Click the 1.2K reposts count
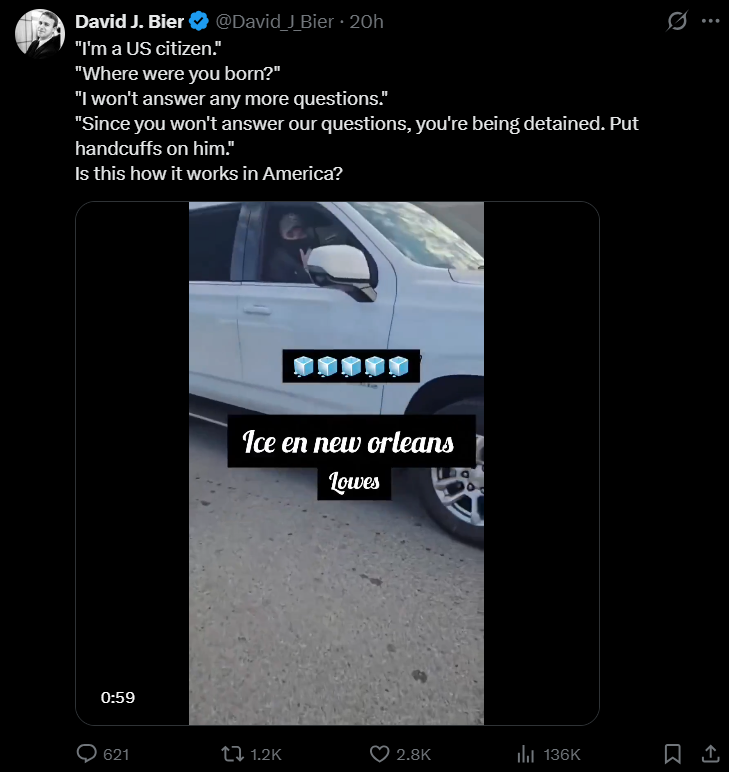 [x=266, y=754]
